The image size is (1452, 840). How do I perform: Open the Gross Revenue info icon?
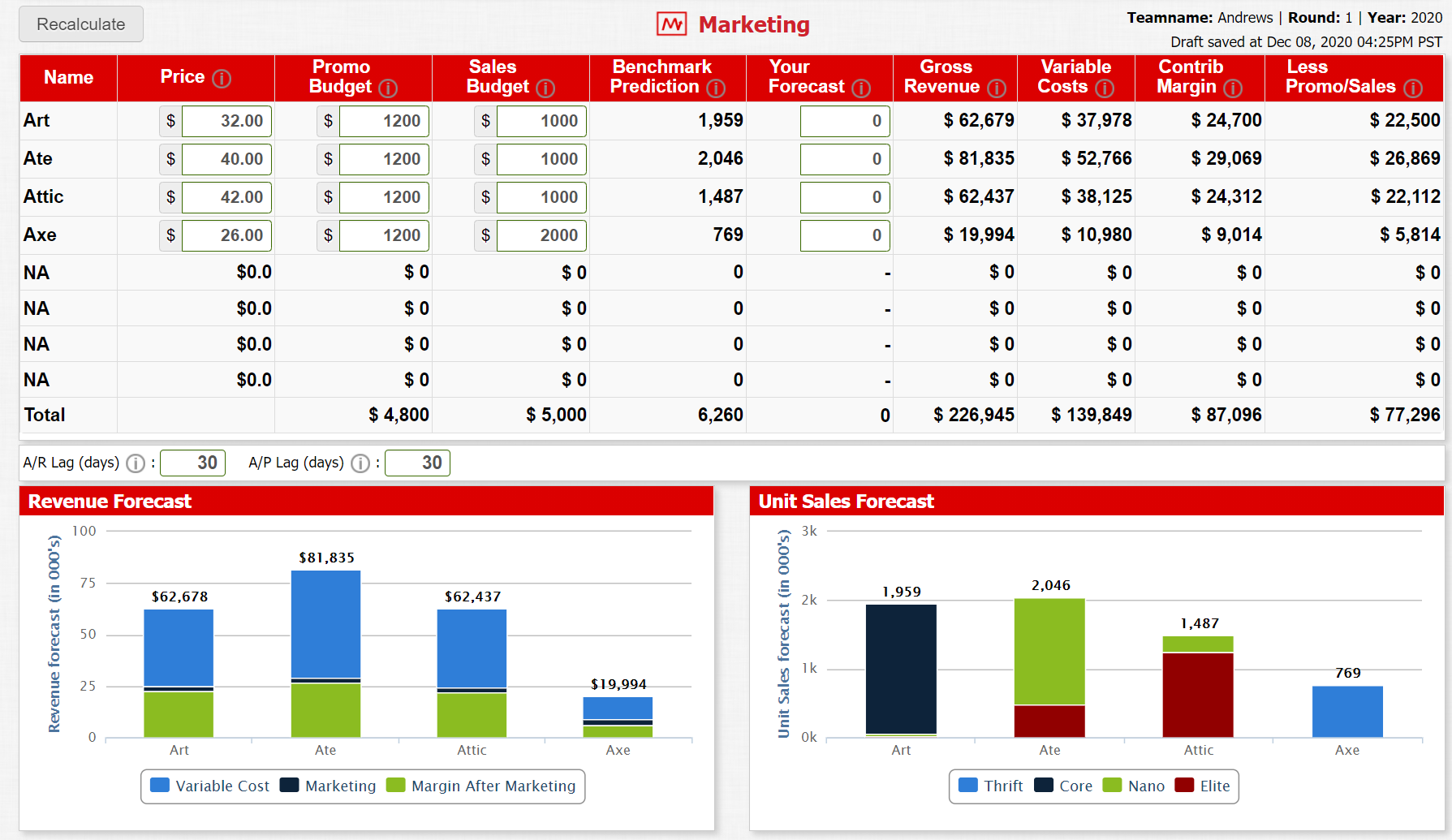(x=997, y=88)
